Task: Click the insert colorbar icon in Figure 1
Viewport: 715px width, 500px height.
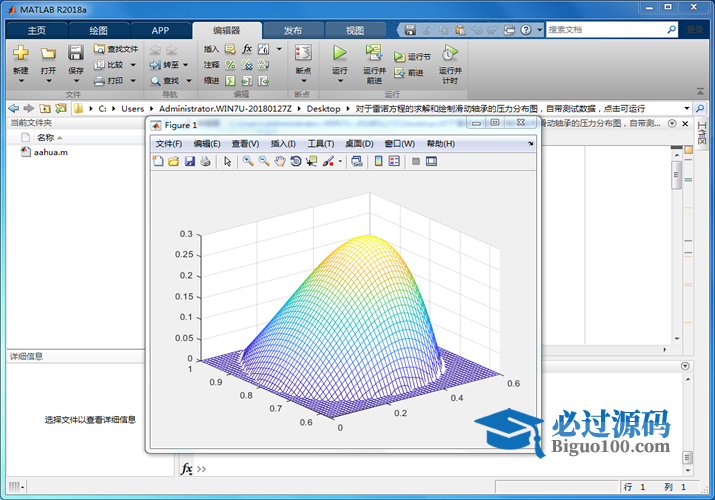Action: tap(378, 161)
